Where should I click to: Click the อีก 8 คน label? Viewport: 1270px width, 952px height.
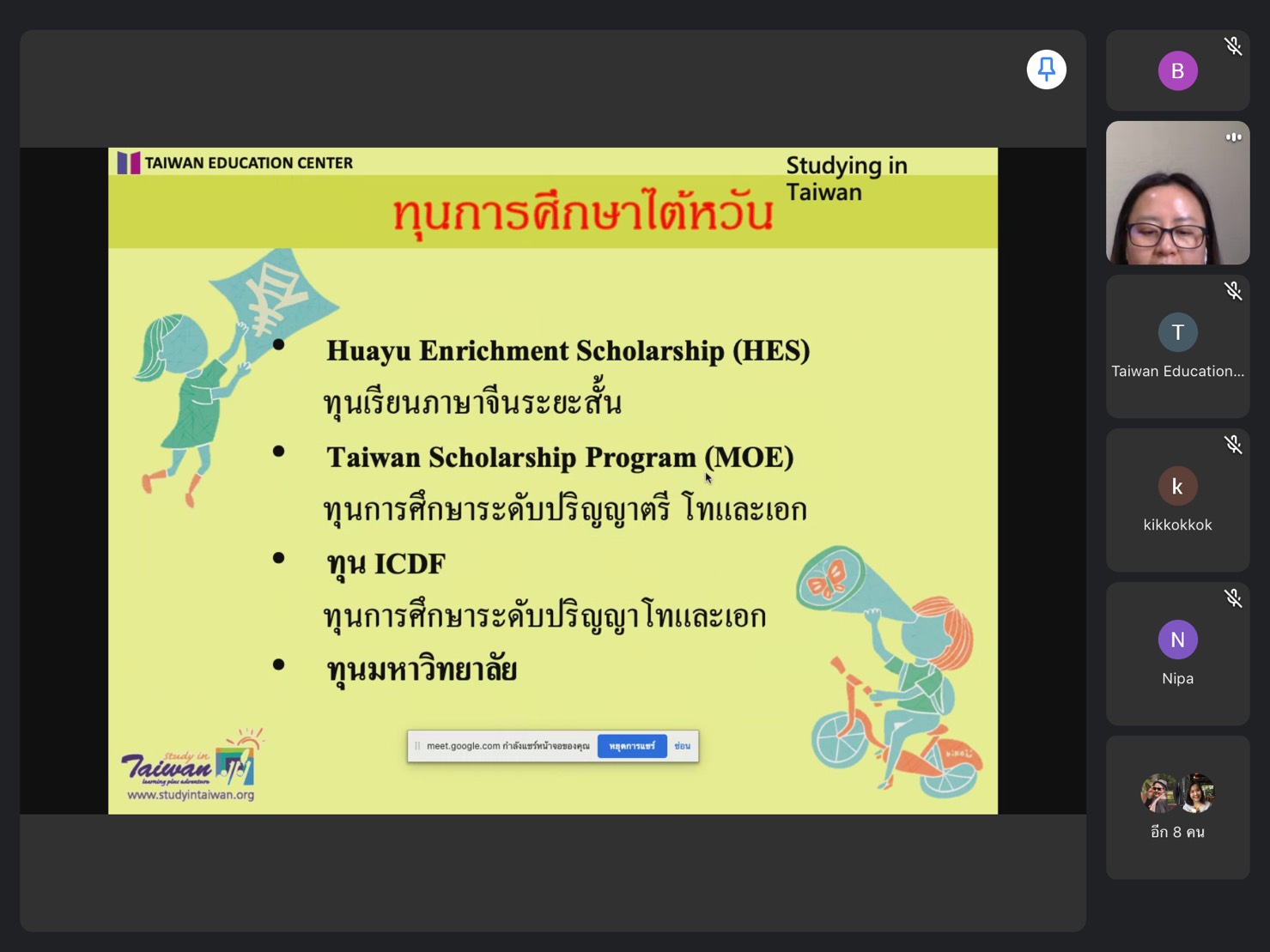tap(1177, 832)
